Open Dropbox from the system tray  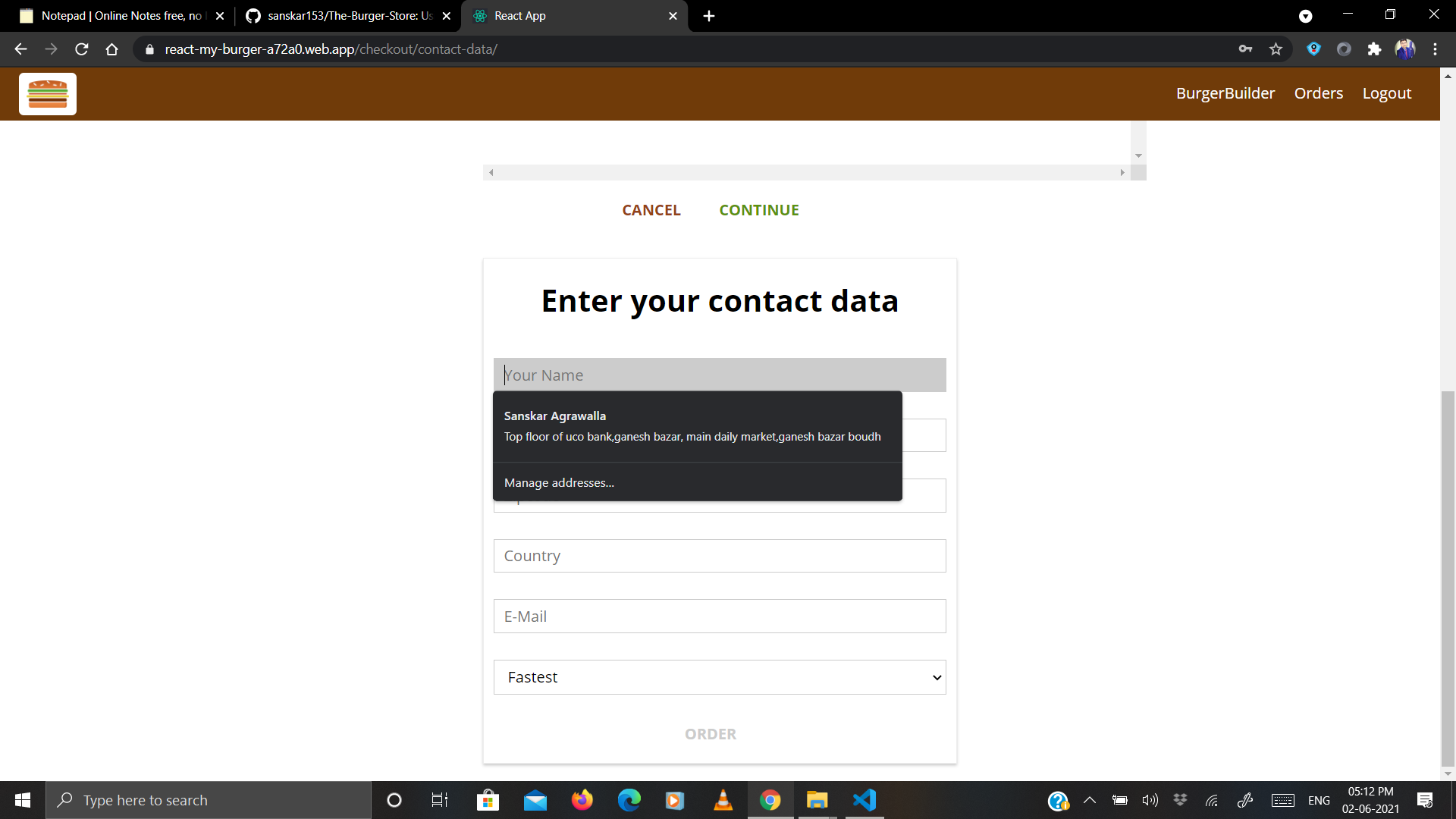click(x=1180, y=799)
